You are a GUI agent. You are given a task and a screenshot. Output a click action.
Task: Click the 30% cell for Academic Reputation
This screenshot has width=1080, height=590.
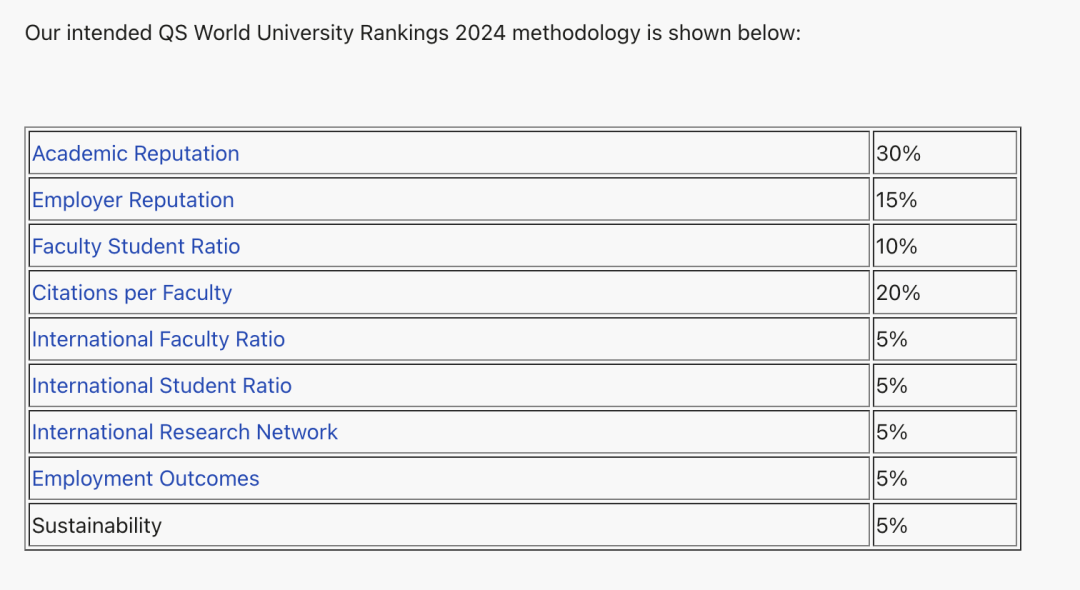click(944, 153)
